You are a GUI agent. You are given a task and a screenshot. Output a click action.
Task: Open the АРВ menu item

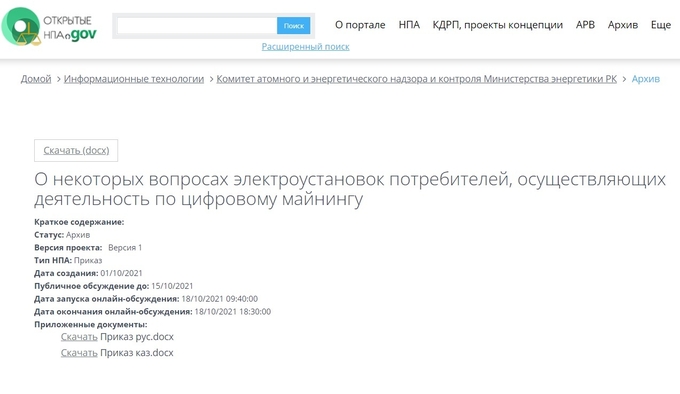(585, 25)
